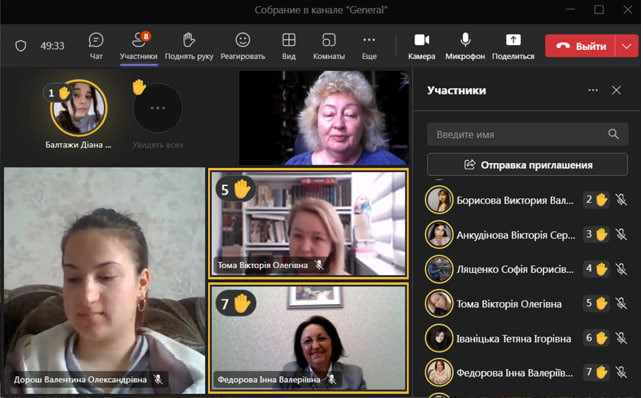Open the participants panel three-dot options
643x398 pixels.
click(x=593, y=90)
